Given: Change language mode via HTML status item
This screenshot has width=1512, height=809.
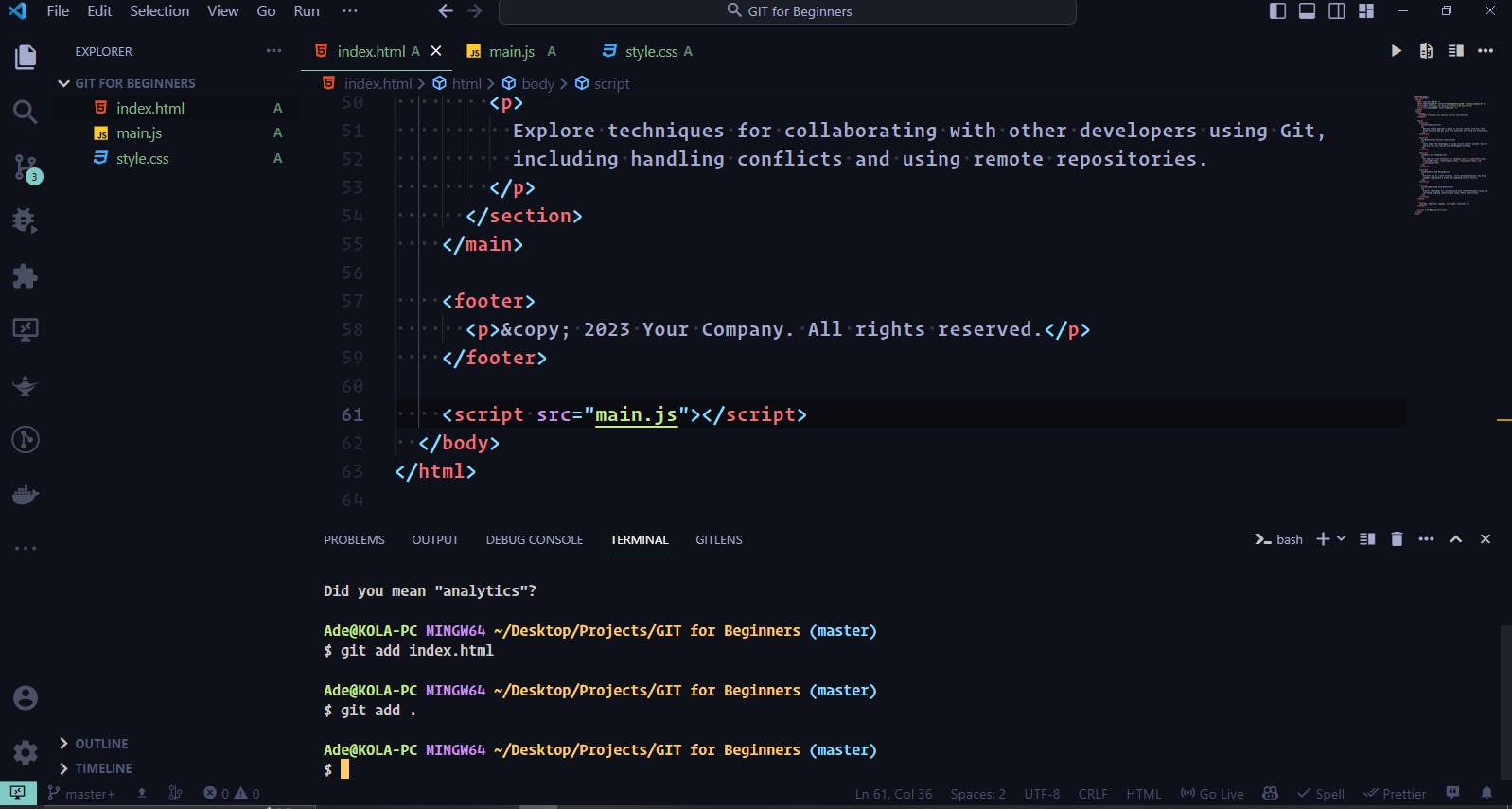Looking at the screenshot, I should coord(1143,794).
